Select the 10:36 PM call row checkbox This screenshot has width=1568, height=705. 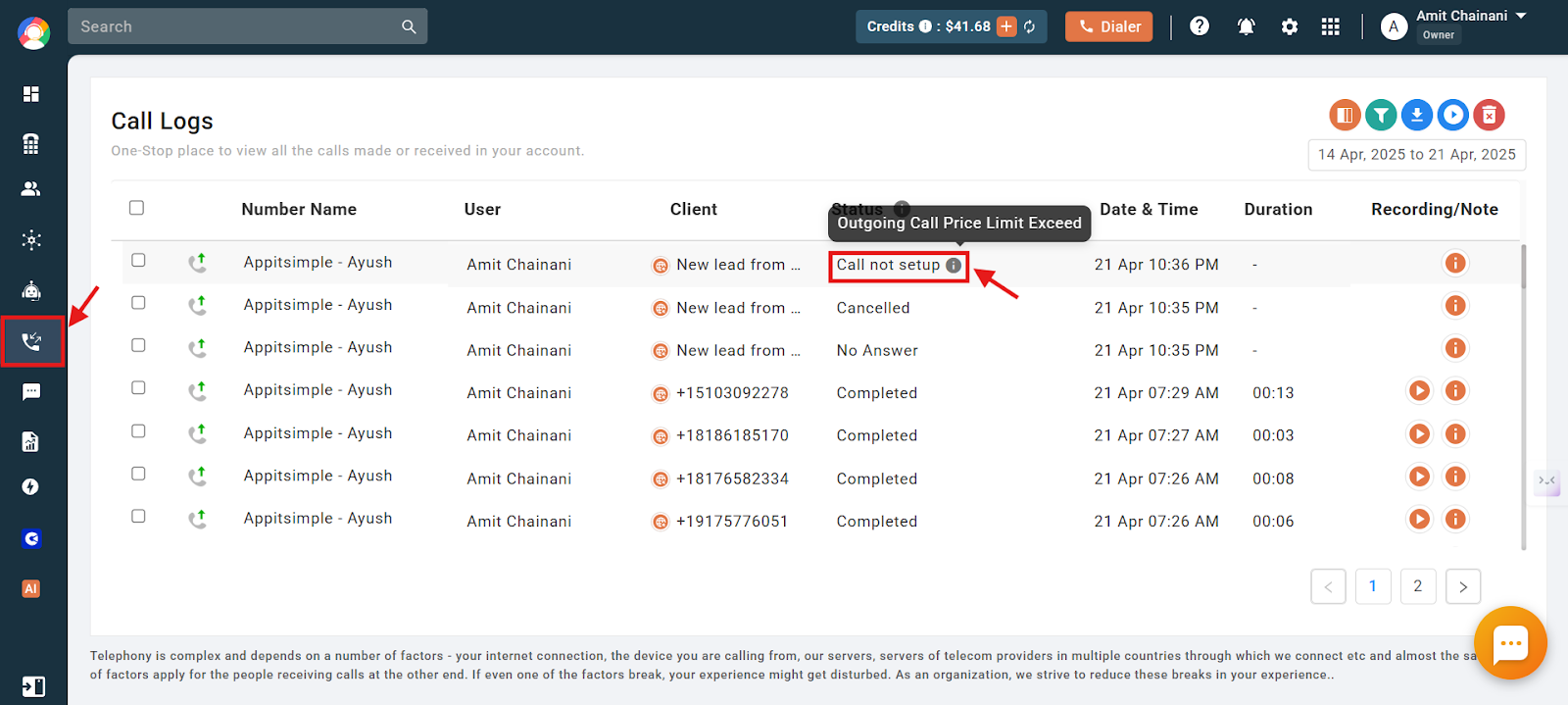point(138,260)
